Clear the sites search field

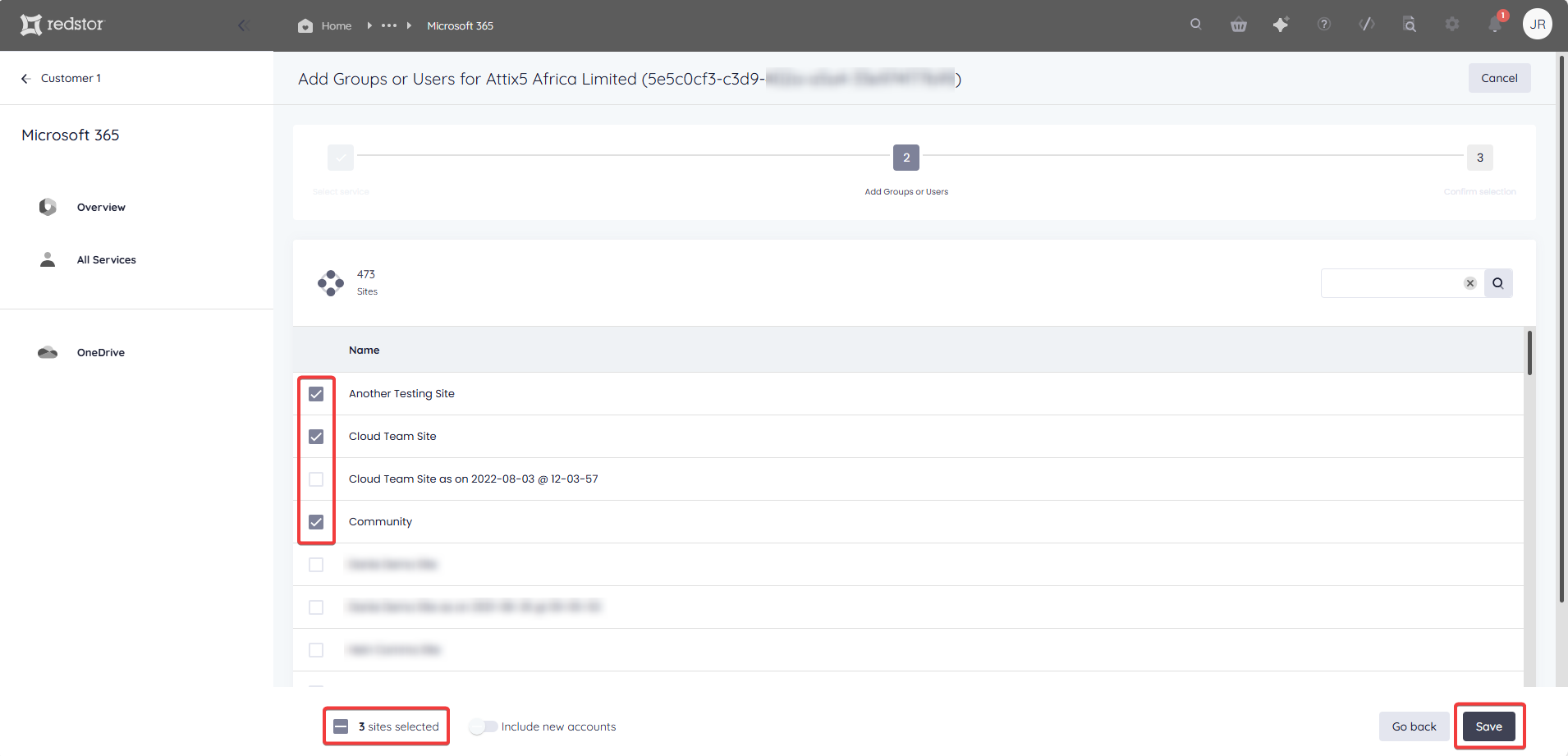point(1470,283)
